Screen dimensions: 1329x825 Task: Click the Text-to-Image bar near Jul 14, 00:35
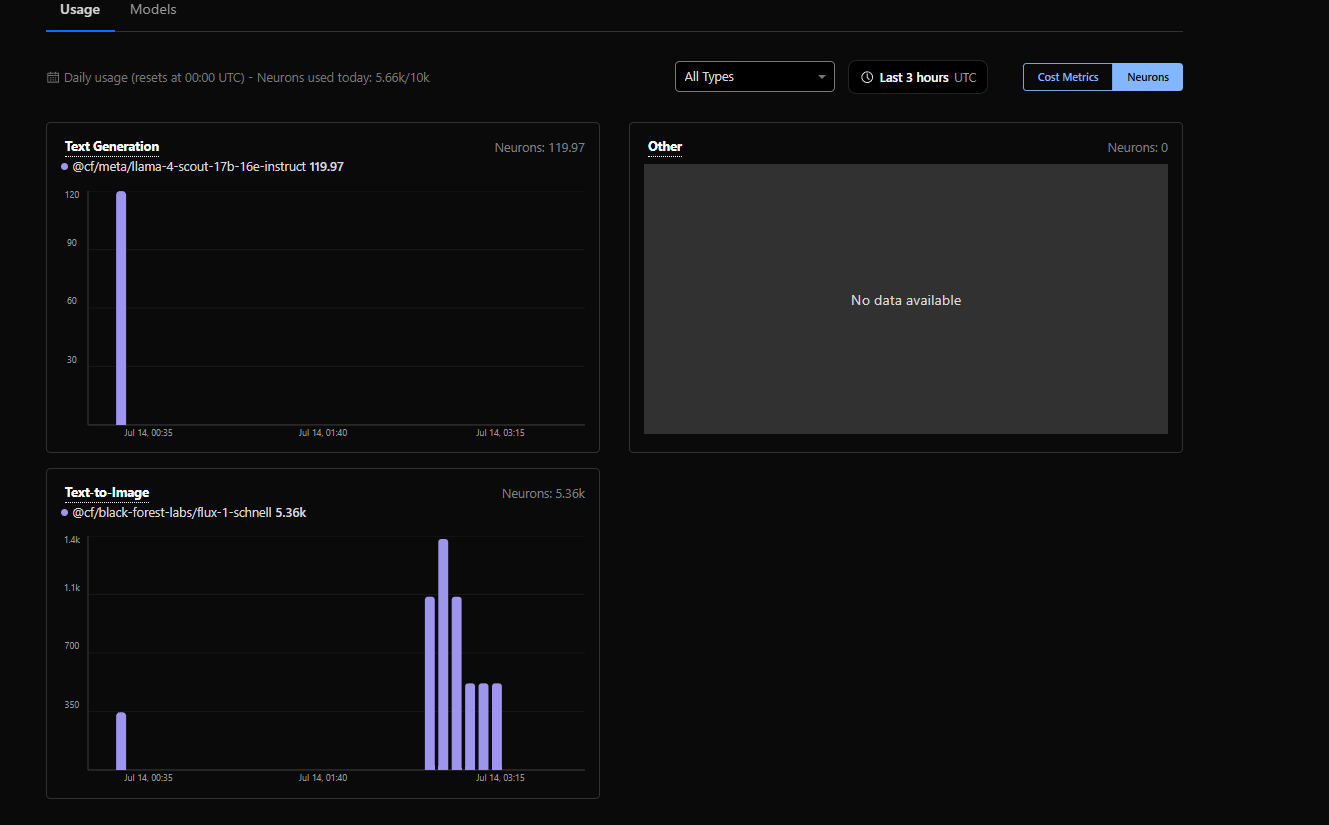[121, 741]
